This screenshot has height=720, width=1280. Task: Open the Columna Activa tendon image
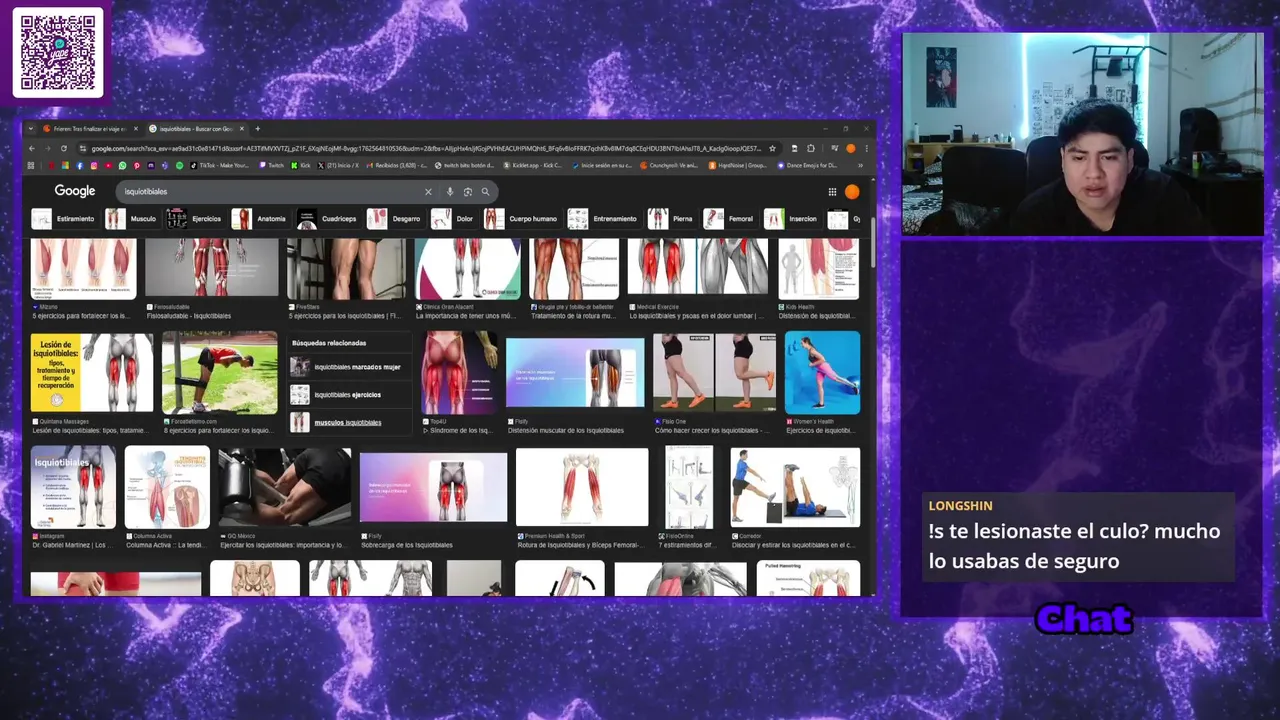pyautogui.click(x=167, y=487)
